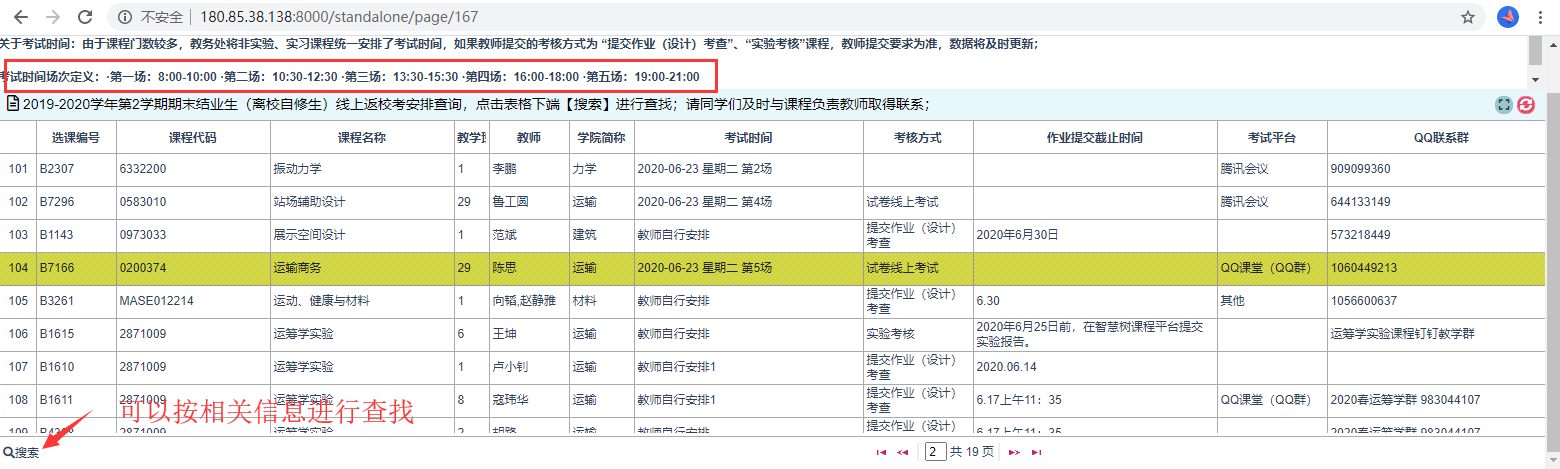
Task: Select the 运动、健康与材料 course cell
Action: [x=362, y=301]
